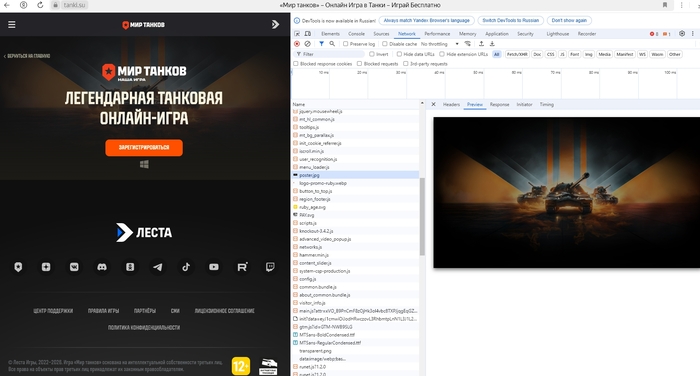The image size is (700, 376).
Task: Click the network Filter input field
Action: (330, 54)
